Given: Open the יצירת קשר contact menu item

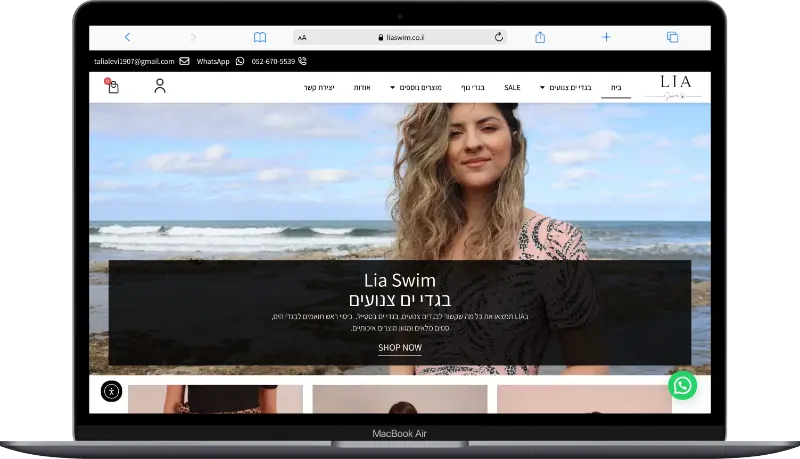Looking at the screenshot, I should pyautogui.click(x=319, y=88).
